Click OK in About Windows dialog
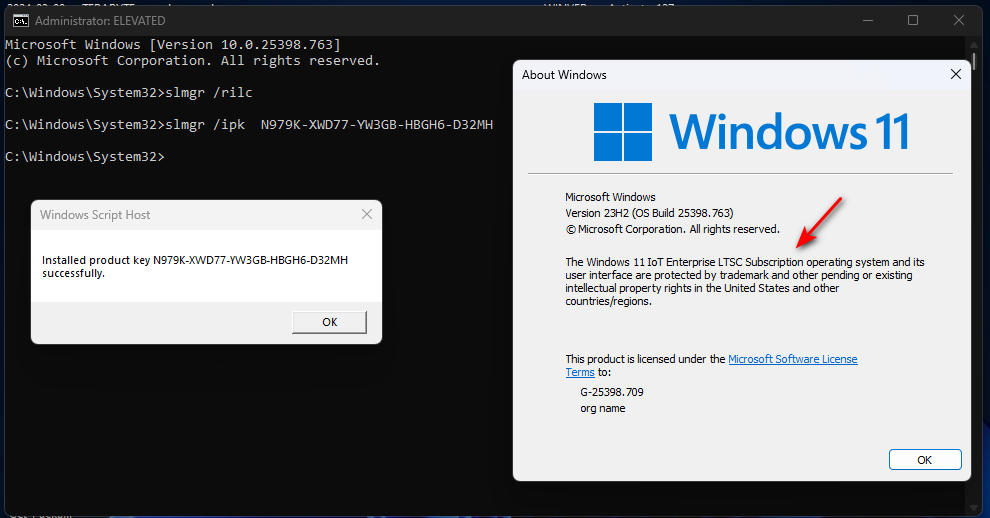This screenshot has height=518, width=990. click(x=925, y=460)
